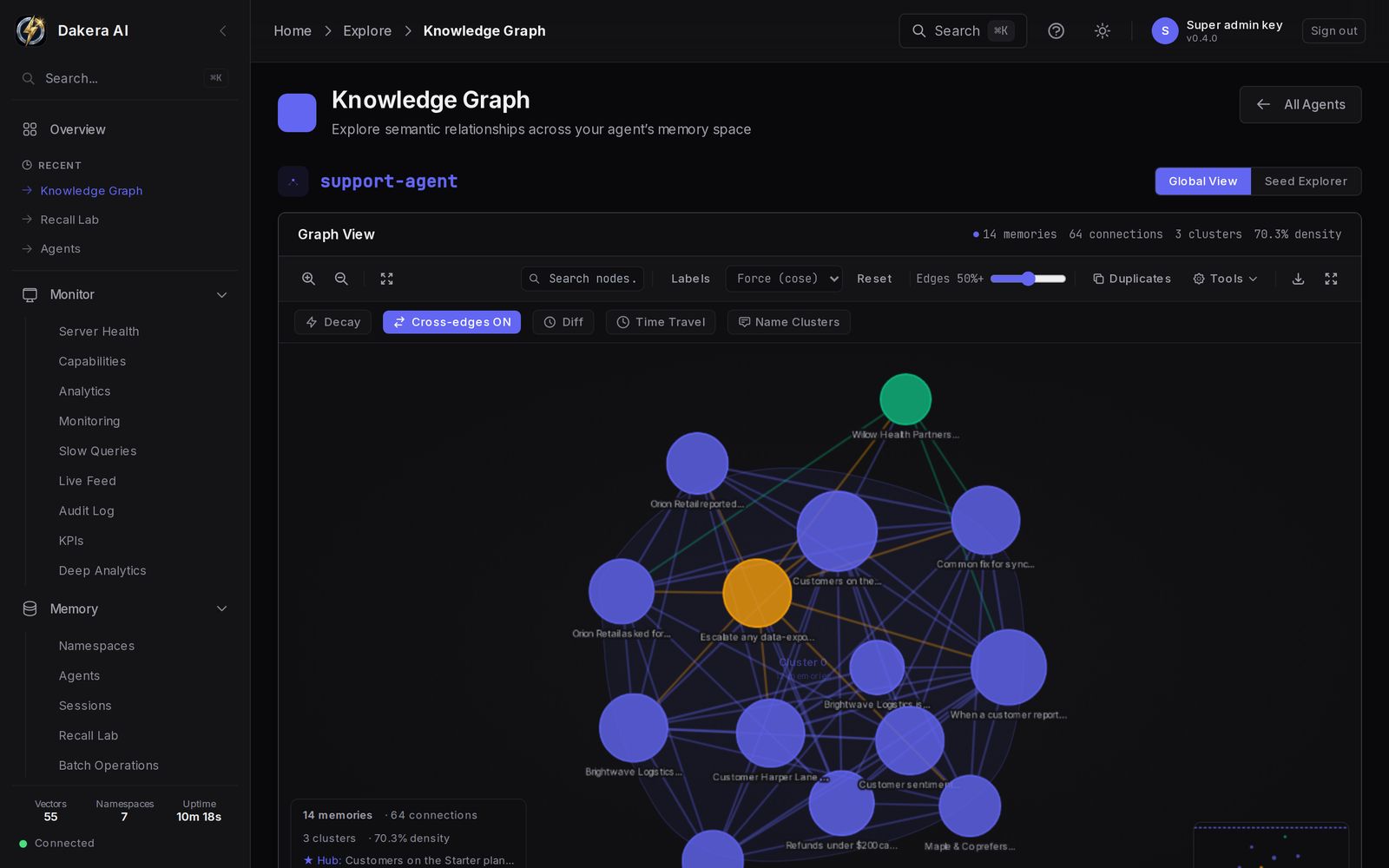This screenshot has width=1389, height=868.
Task: Click the user avatar labeled S
Action: click(x=1164, y=30)
